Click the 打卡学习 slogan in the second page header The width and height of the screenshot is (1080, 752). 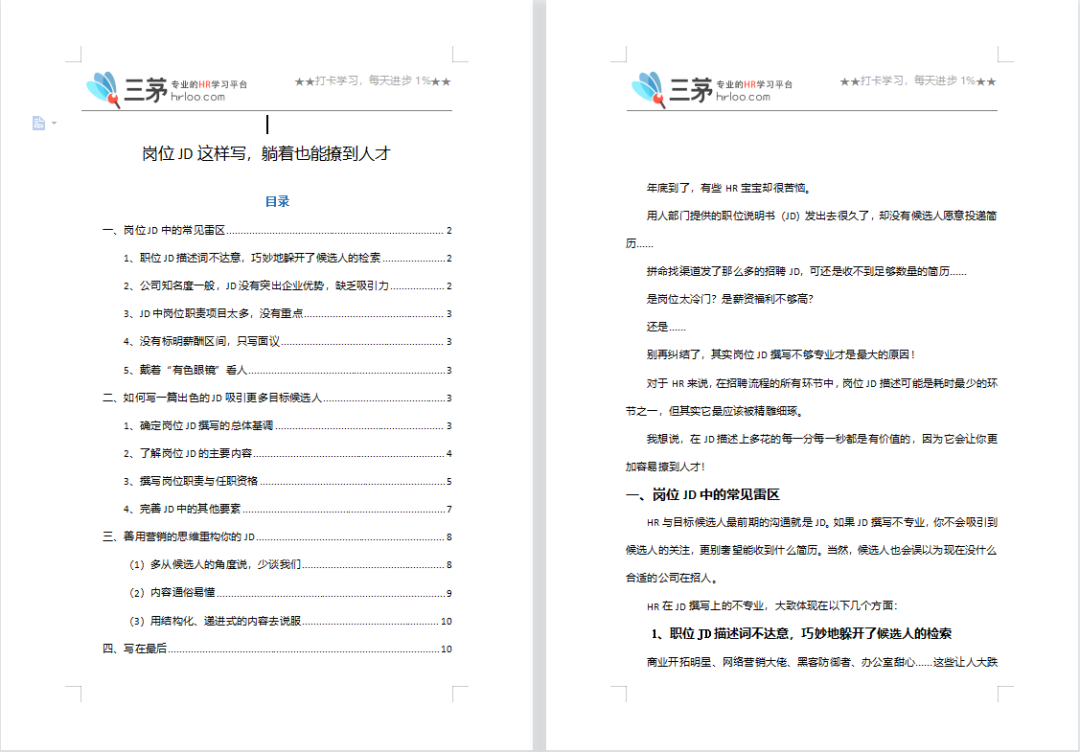coord(917,81)
